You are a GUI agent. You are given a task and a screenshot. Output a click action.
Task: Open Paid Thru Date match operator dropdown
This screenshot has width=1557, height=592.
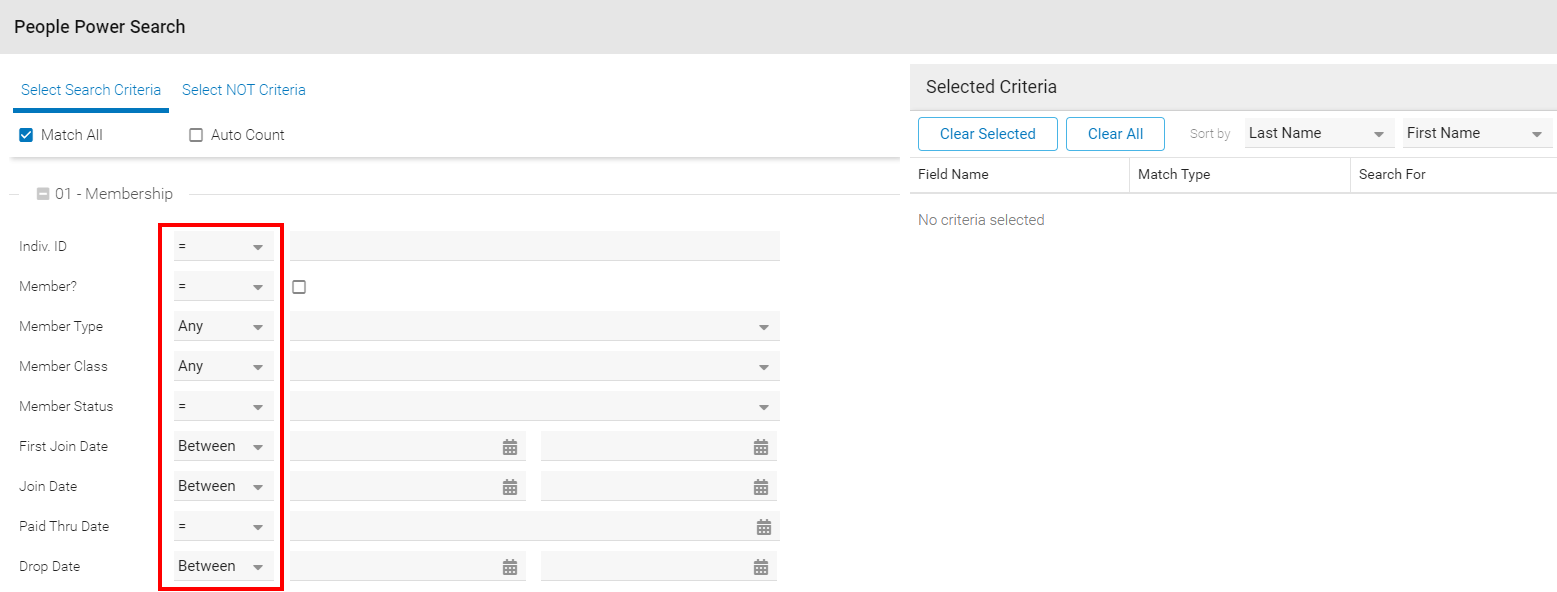[x=224, y=526]
